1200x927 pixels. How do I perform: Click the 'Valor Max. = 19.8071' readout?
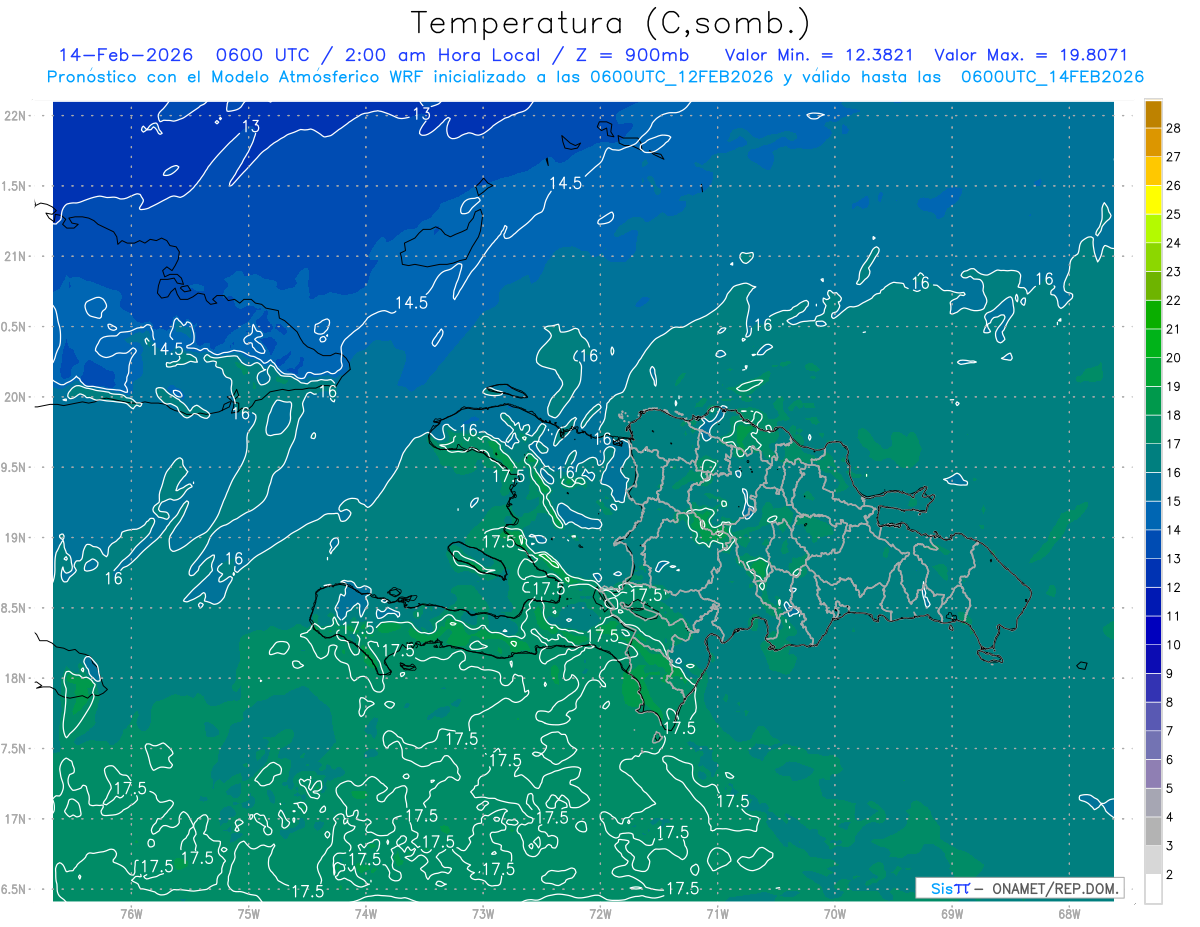tap(1031, 56)
